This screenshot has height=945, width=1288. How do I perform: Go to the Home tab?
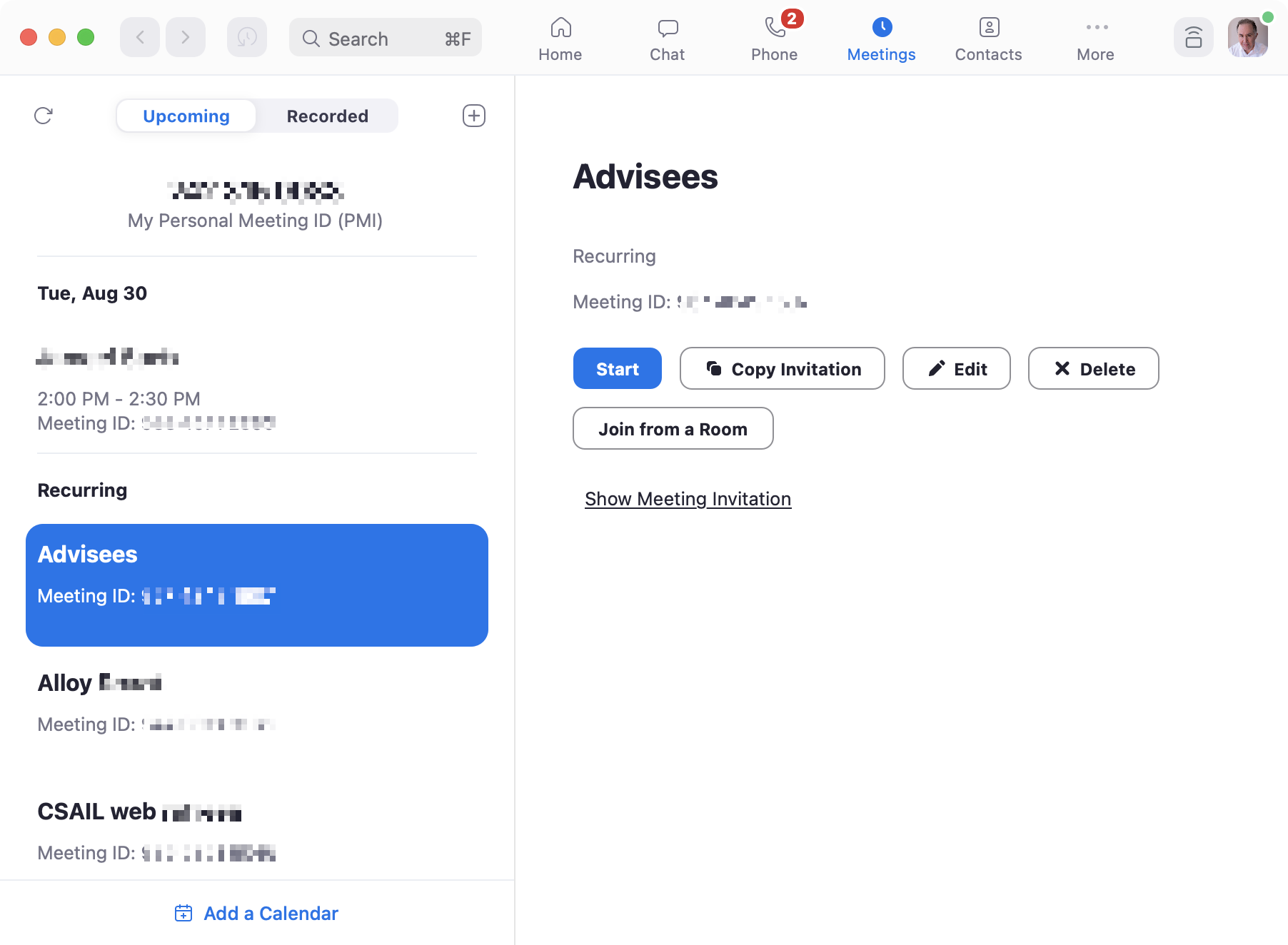[x=560, y=39]
